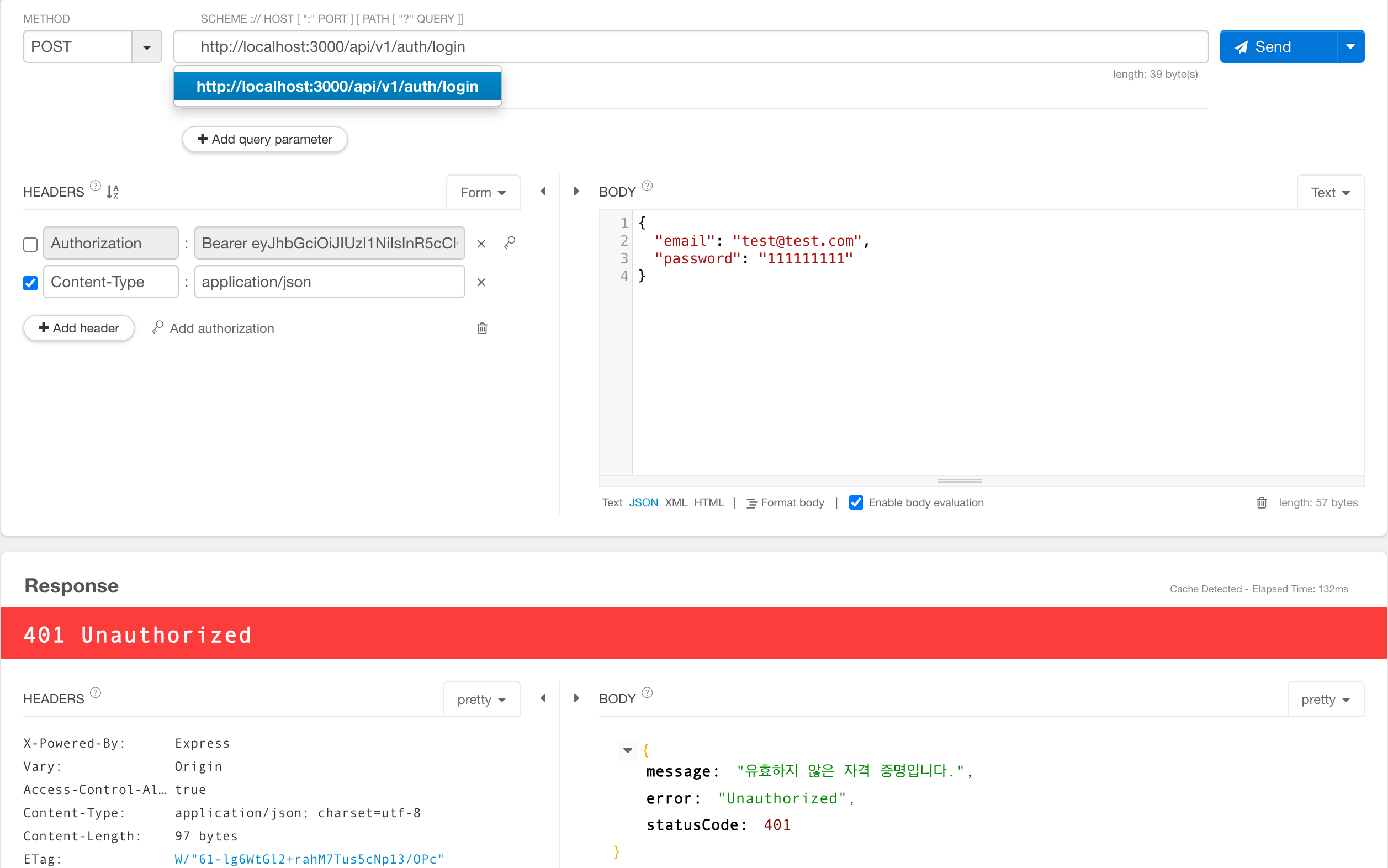The width and height of the screenshot is (1388, 868).
Task: Send the request
Action: (1278, 46)
